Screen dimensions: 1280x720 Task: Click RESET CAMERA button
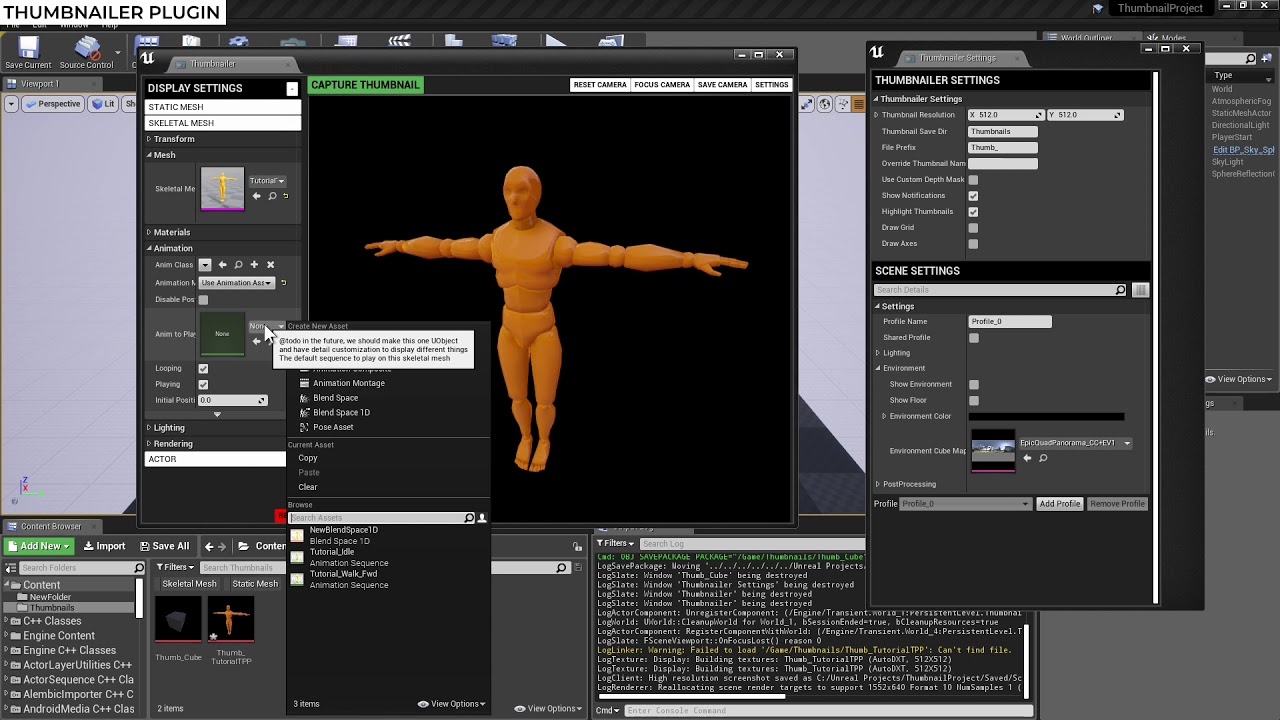[600, 85]
